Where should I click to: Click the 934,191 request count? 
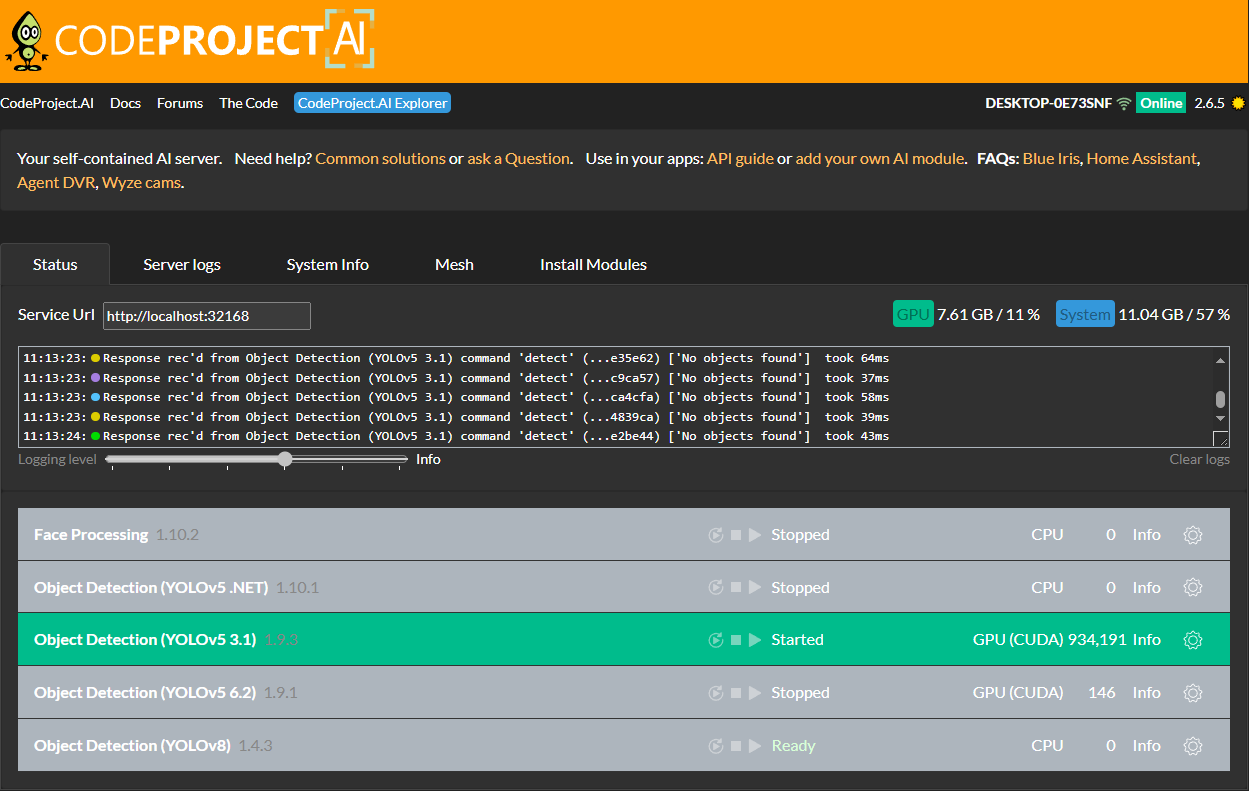point(1097,640)
